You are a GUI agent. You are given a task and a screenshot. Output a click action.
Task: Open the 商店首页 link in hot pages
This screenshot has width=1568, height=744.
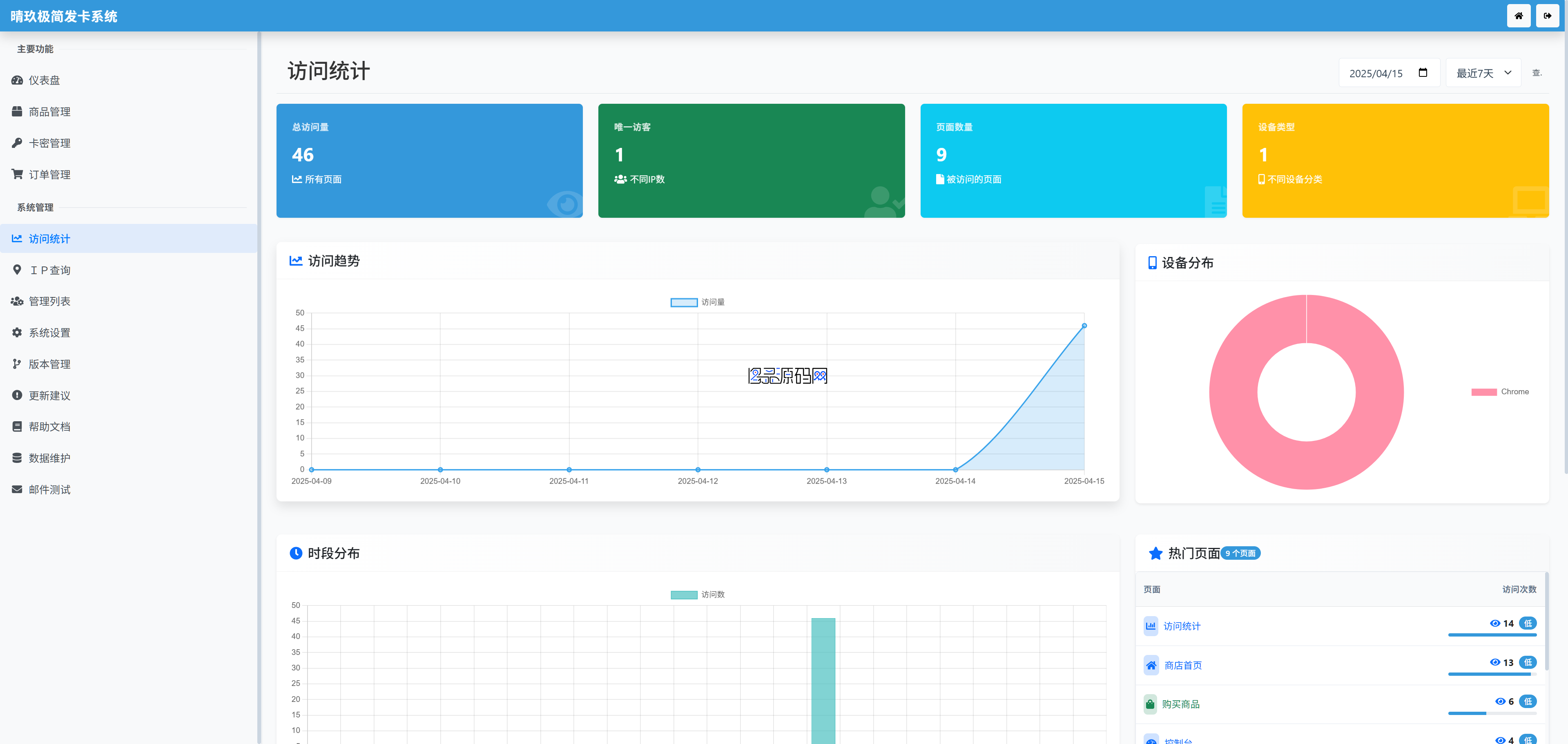[1183, 665]
